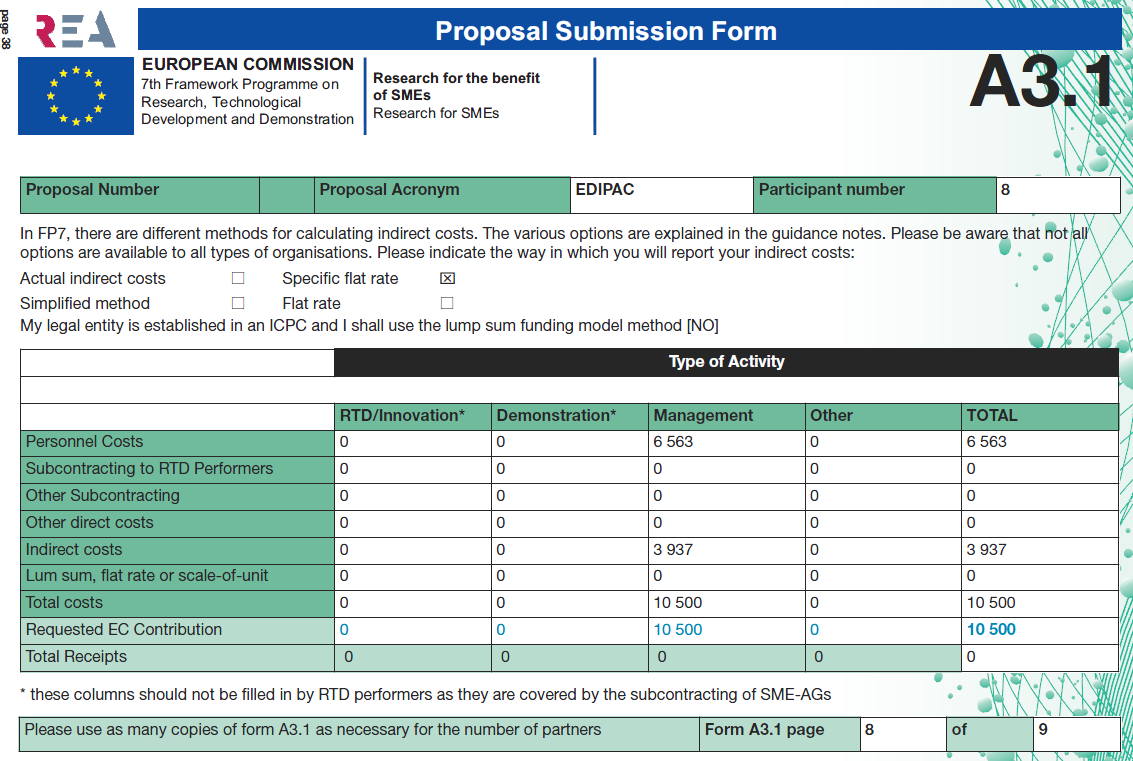
Task: Click the bold Requested EC Contribution TOTAL value
Action: click(x=991, y=630)
